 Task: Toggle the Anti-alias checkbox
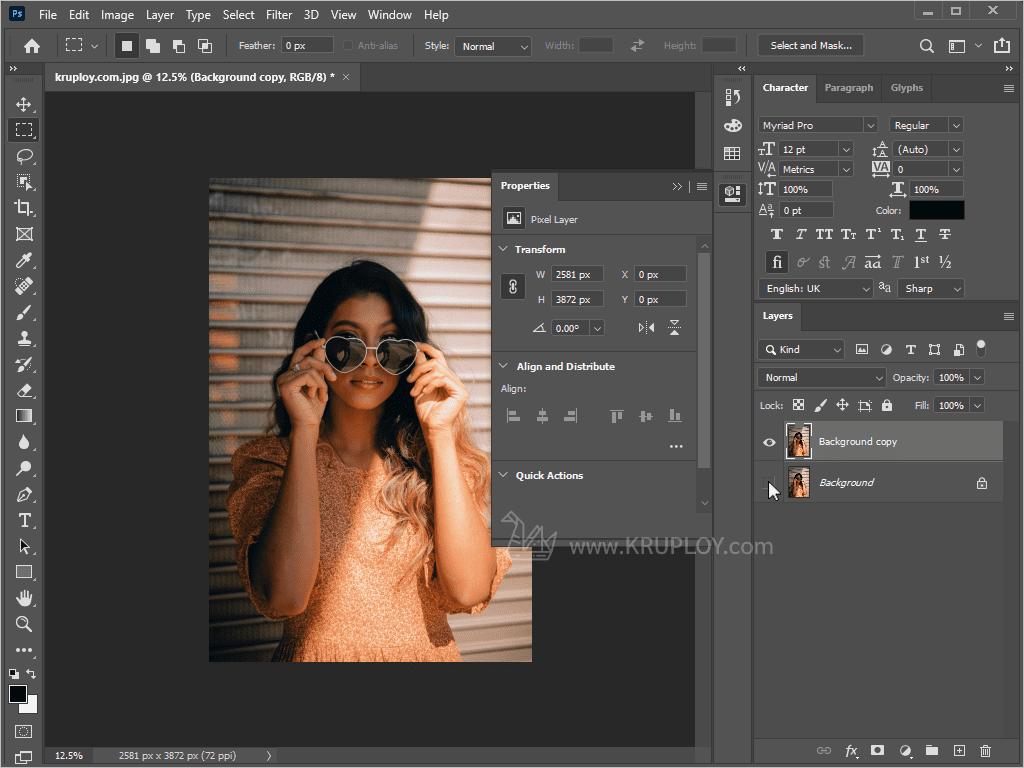tap(348, 46)
